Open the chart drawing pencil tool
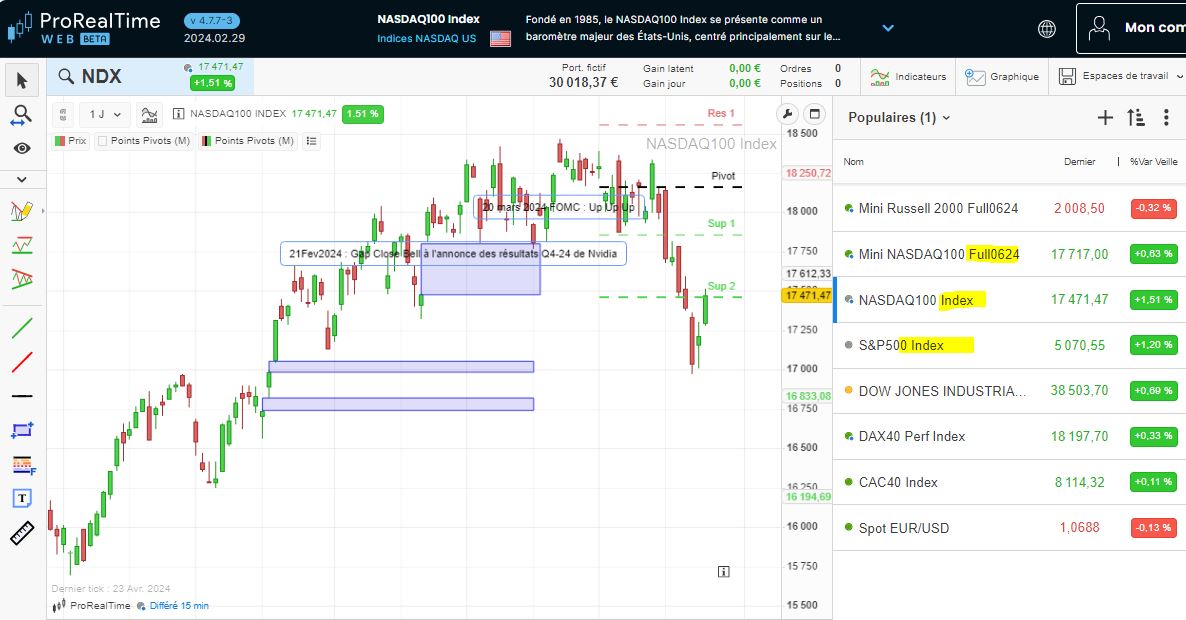 22,211
